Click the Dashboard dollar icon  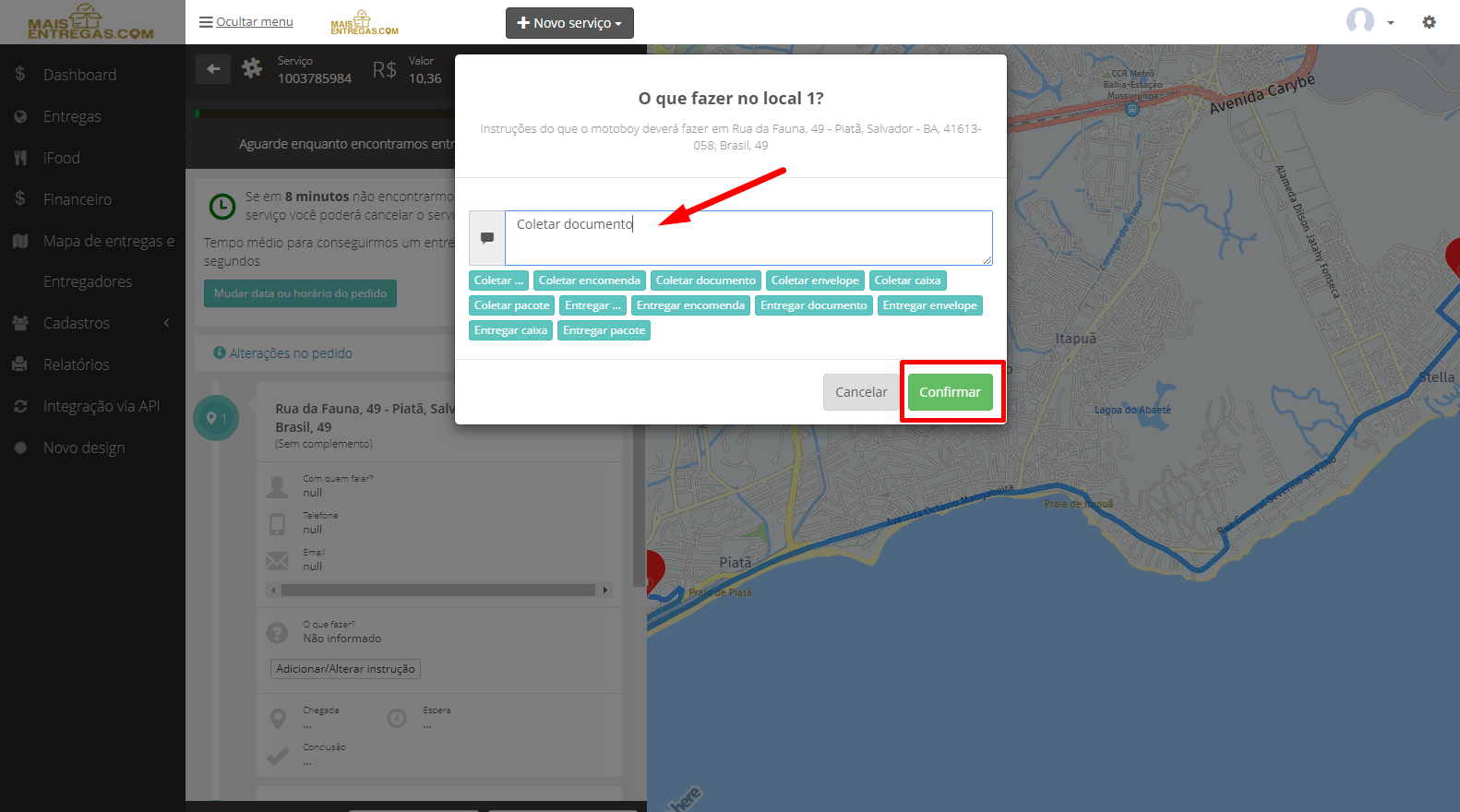pos(20,74)
